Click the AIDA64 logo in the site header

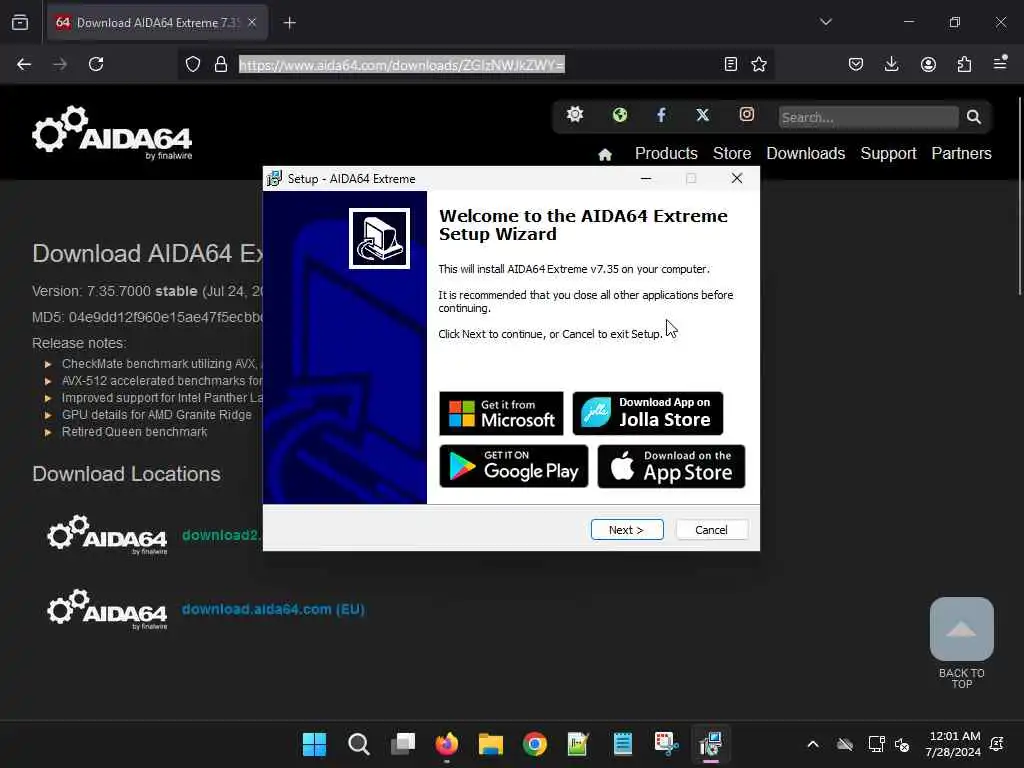[112, 133]
